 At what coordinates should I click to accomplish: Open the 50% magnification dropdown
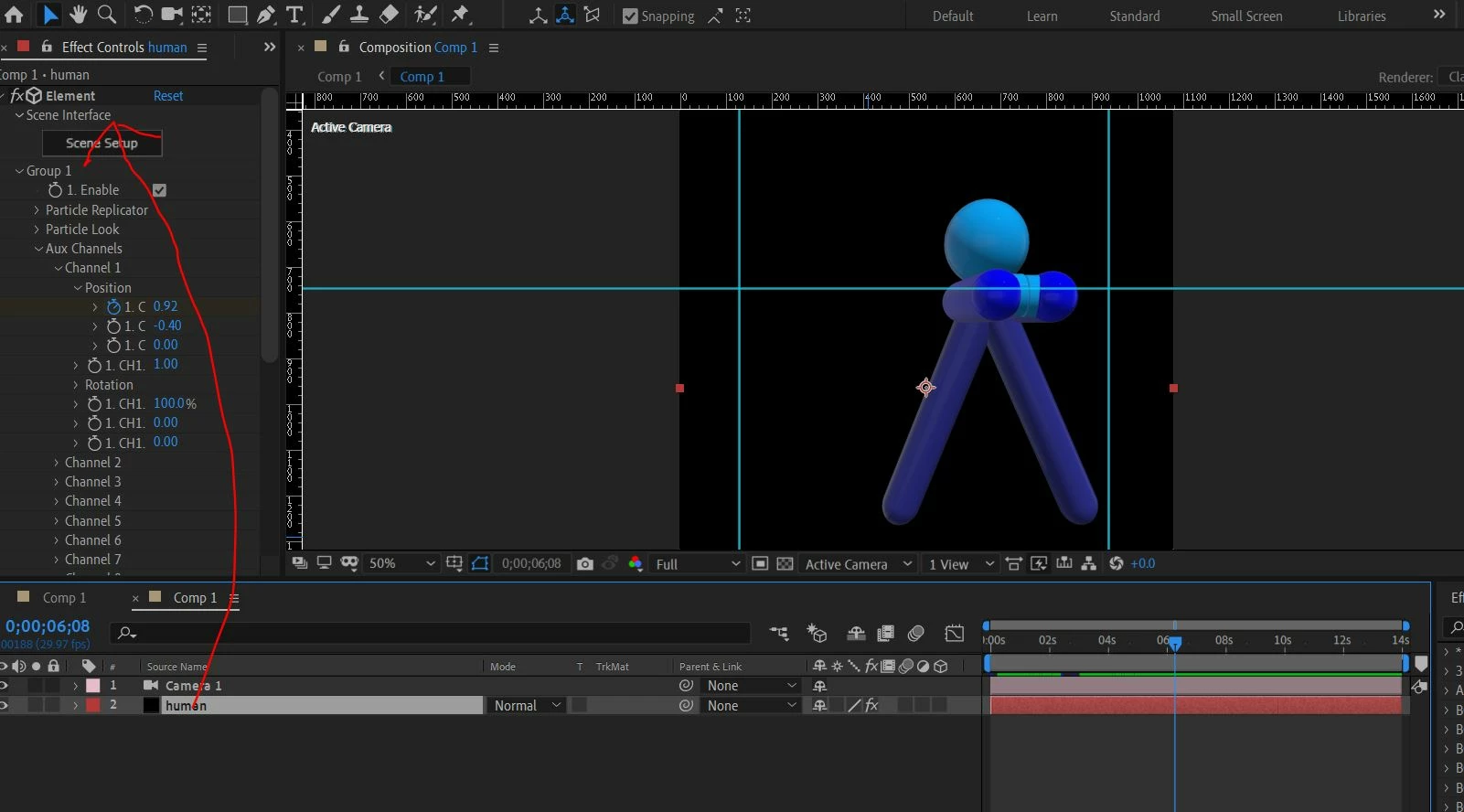[x=401, y=564]
